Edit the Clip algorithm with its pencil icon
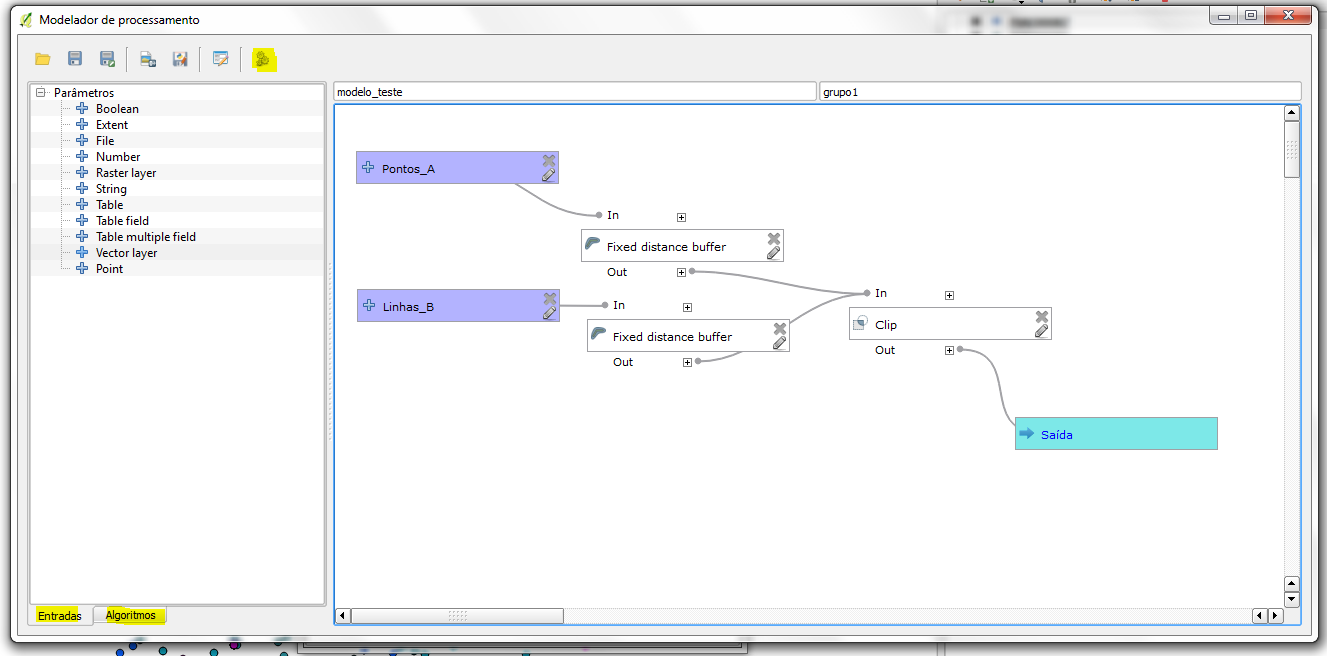1327x656 pixels. click(1041, 331)
